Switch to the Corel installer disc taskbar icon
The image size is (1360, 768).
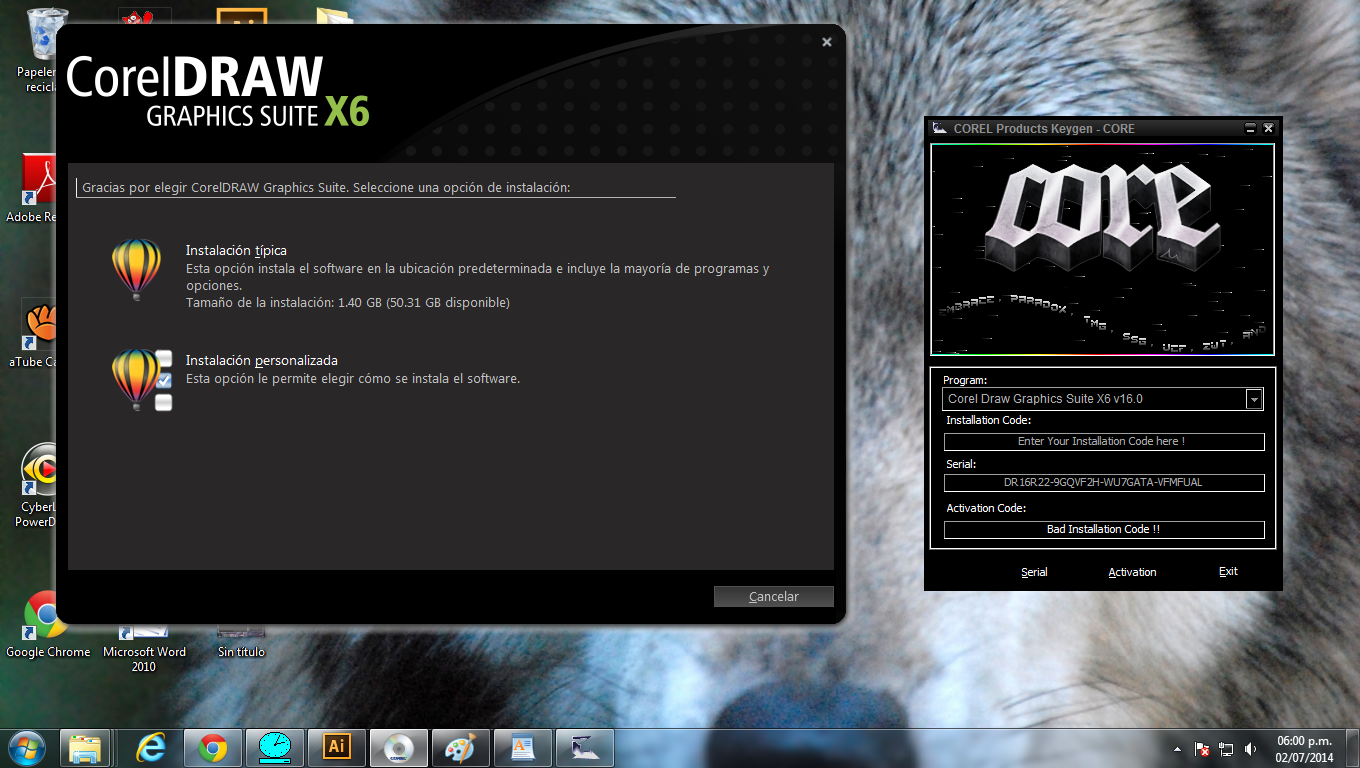pyautogui.click(x=399, y=747)
